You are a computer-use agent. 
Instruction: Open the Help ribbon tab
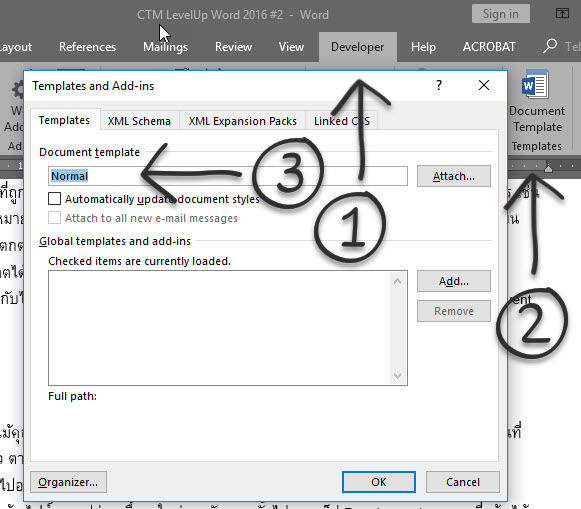click(423, 47)
